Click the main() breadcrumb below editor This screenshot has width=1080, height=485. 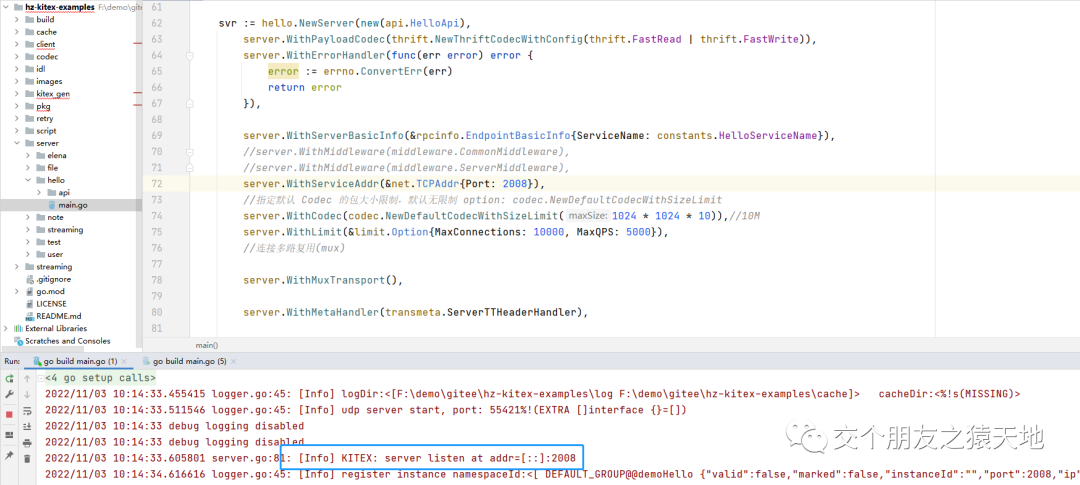[x=207, y=345]
